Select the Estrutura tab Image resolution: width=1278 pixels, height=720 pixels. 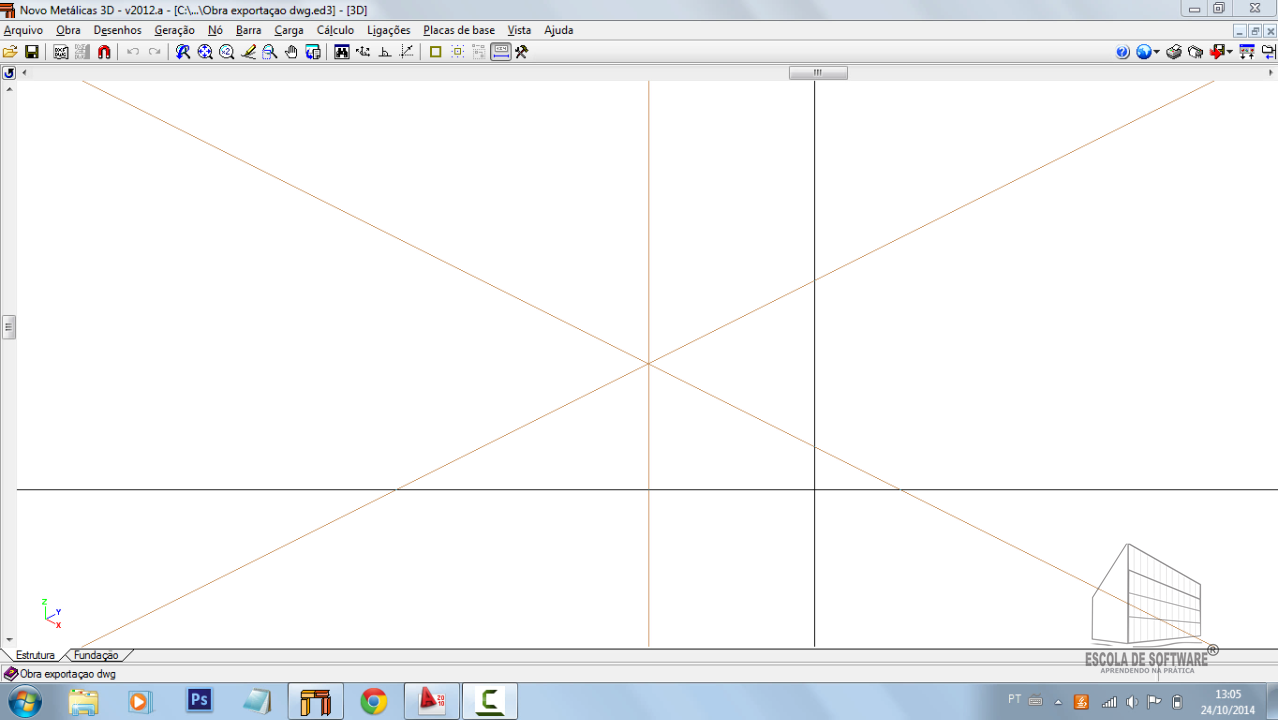tap(35, 655)
